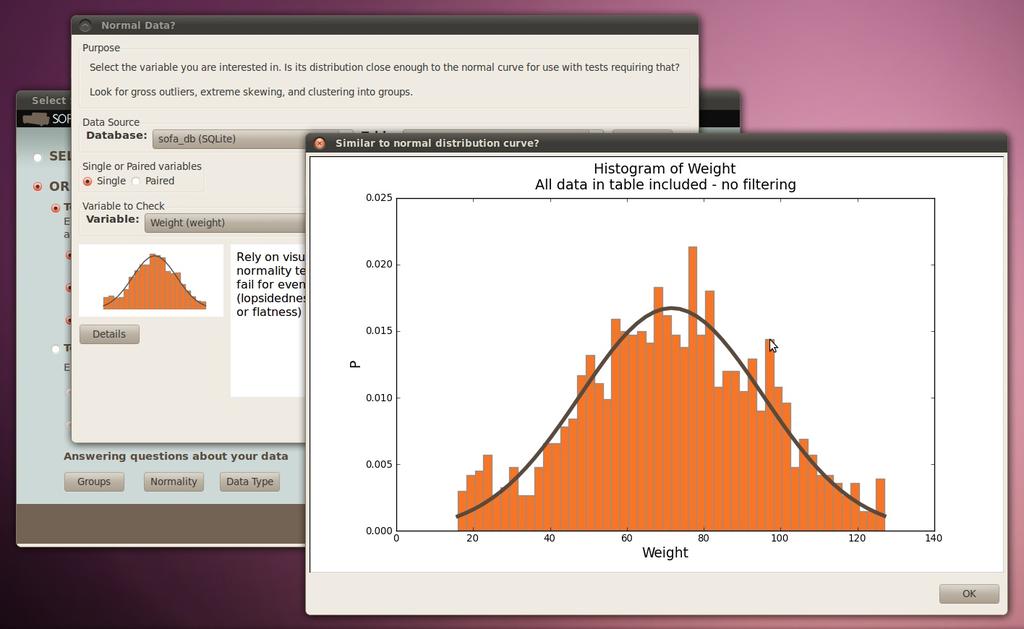The image size is (1024, 629).
Task: Click the Details button in Normal Data window
Action: [x=109, y=334]
